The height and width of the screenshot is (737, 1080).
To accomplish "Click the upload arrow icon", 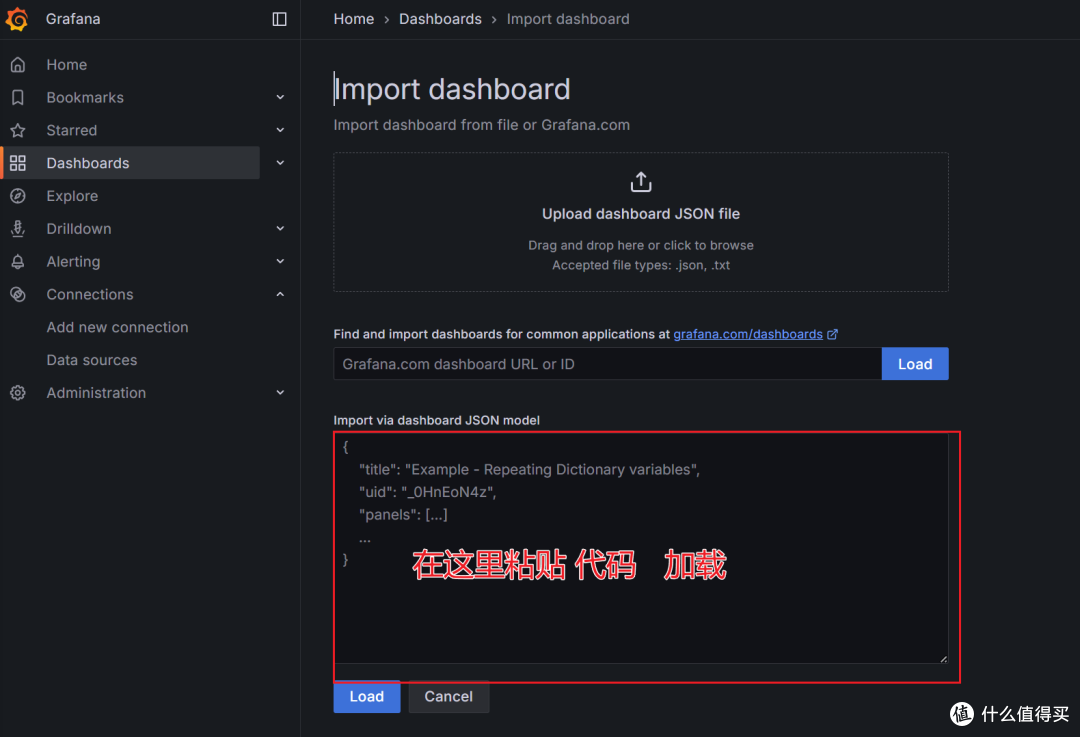I will click(x=641, y=182).
